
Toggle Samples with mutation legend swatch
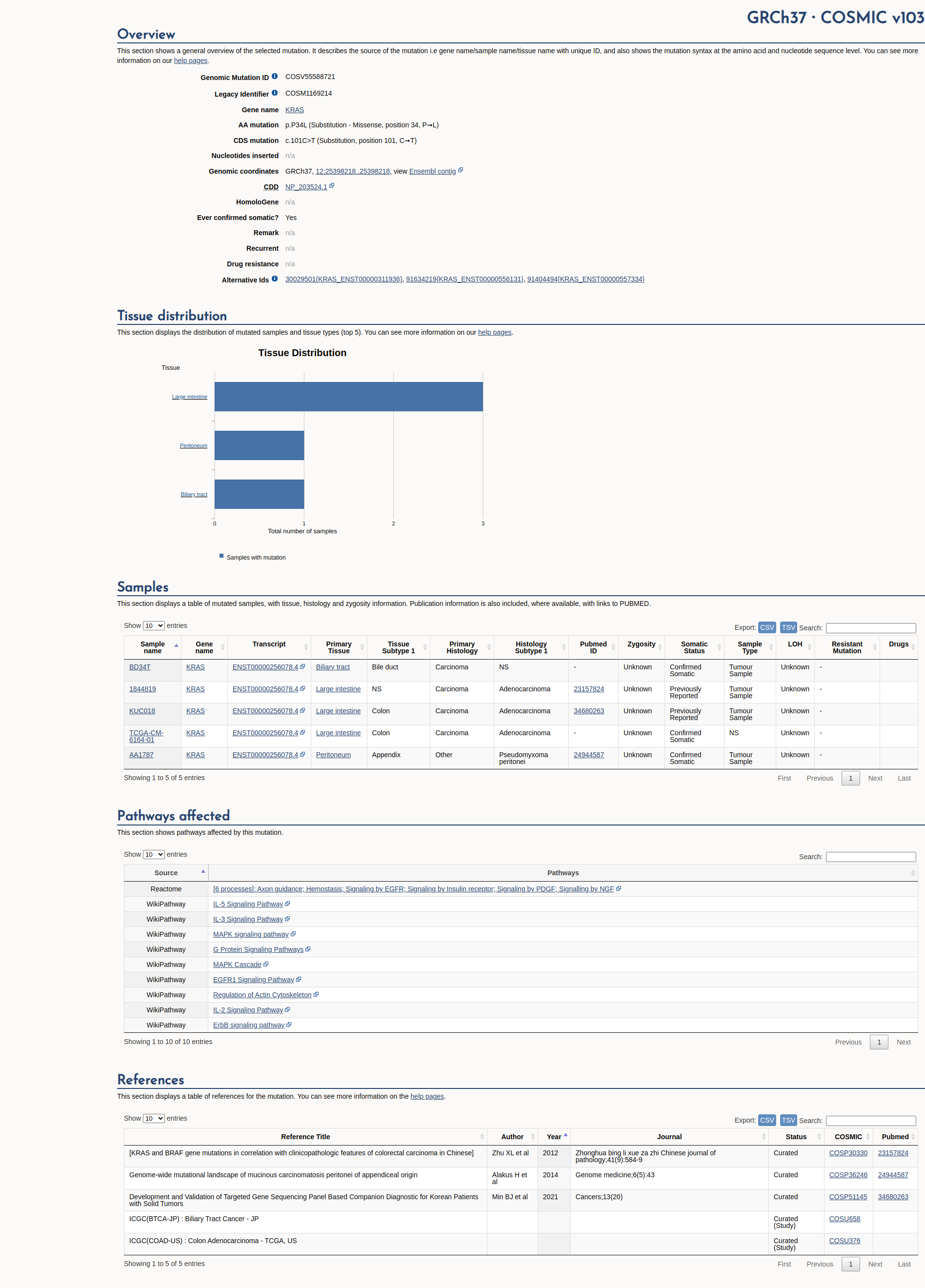[x=221, y=556]
